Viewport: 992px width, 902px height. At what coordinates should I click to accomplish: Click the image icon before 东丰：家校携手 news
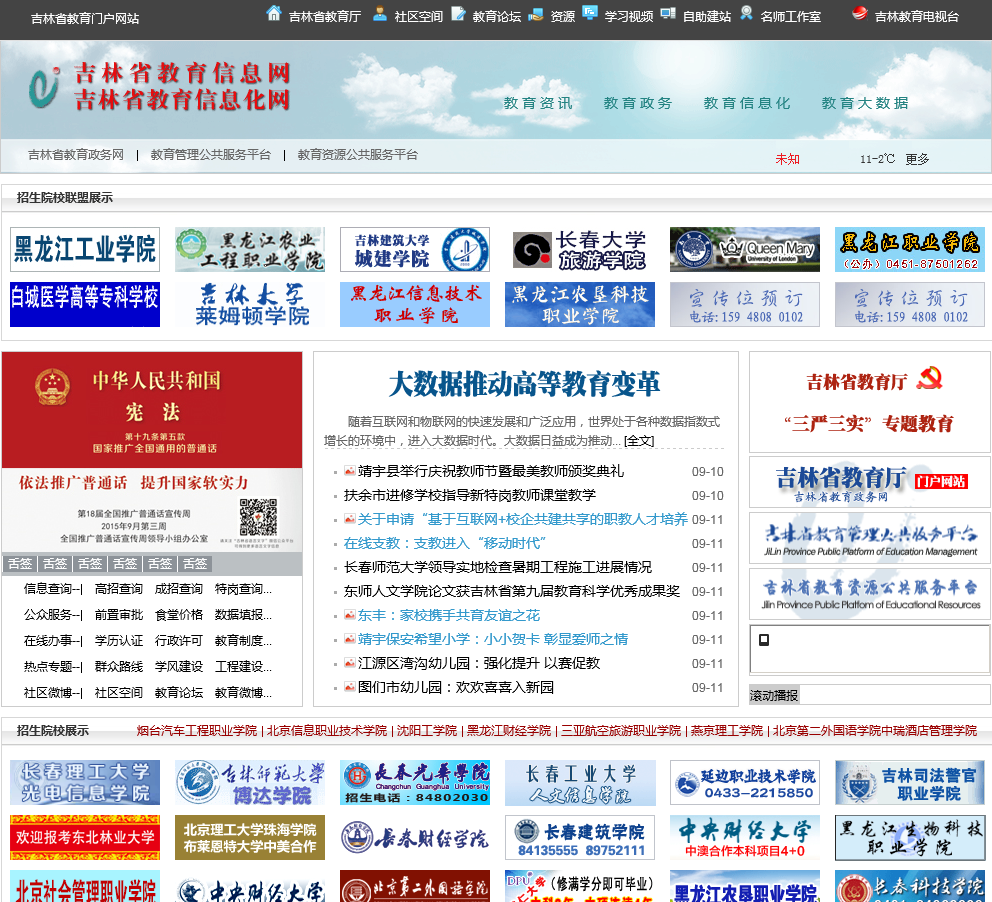coord(349,615)
